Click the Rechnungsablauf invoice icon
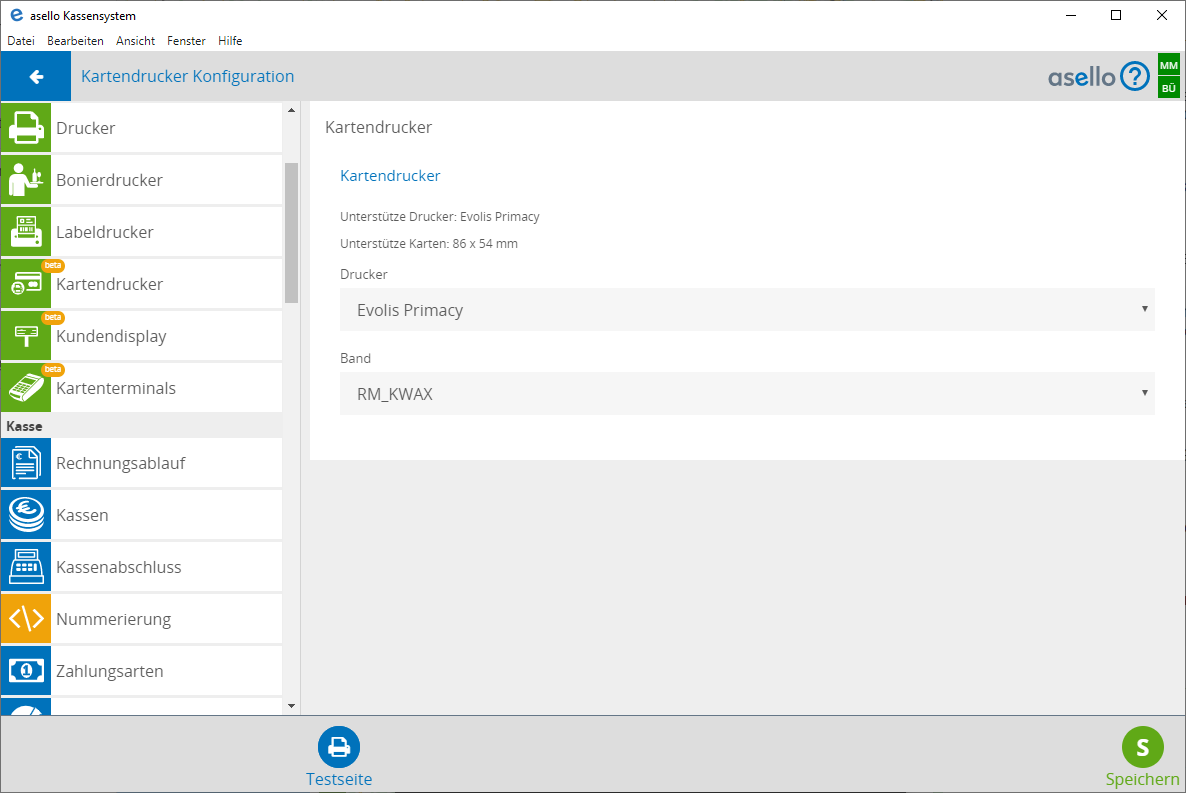The height and width of the screenshot is (793, 1186). point(25,463)
